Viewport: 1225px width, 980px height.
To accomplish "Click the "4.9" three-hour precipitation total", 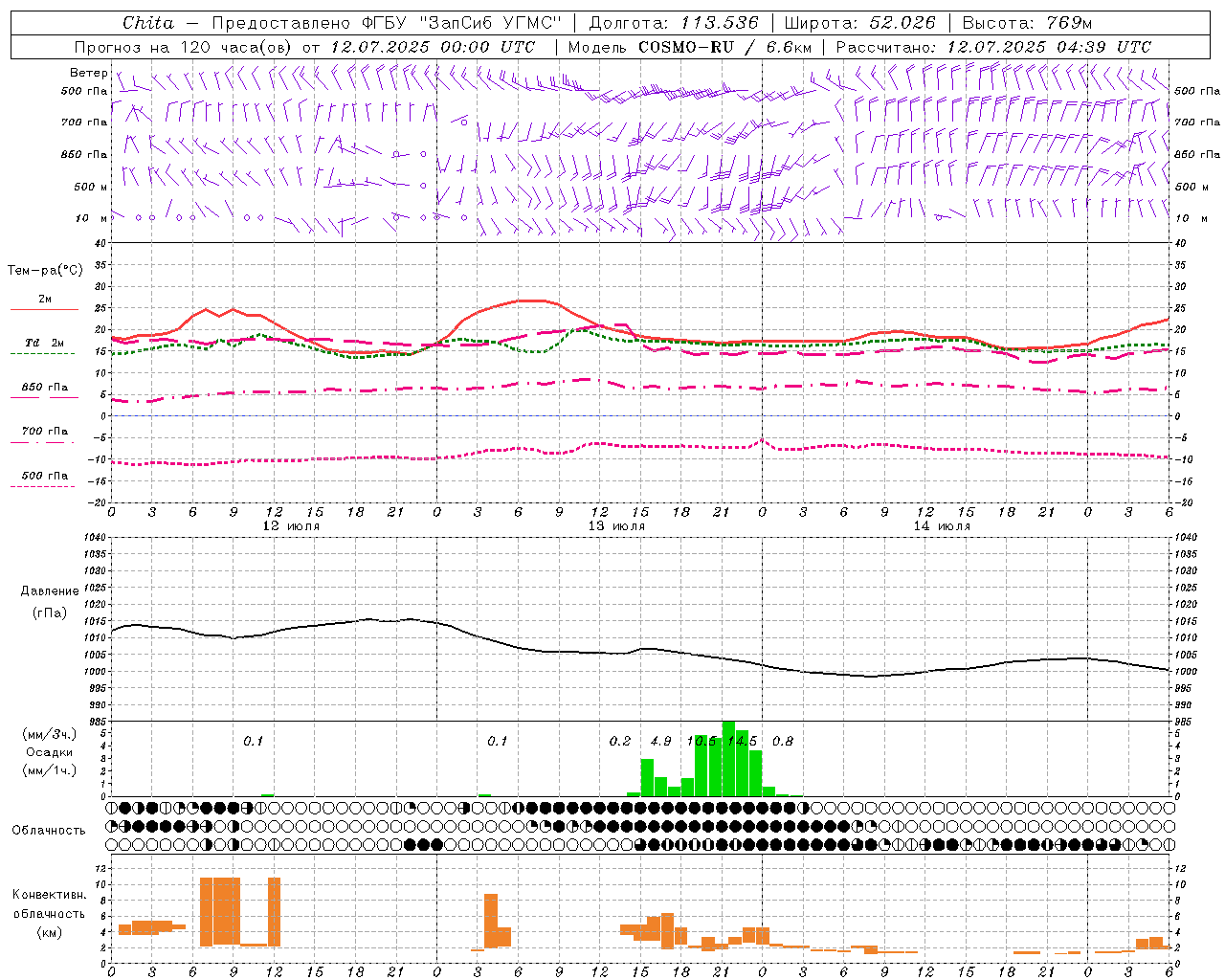I will tap(660, 742).
